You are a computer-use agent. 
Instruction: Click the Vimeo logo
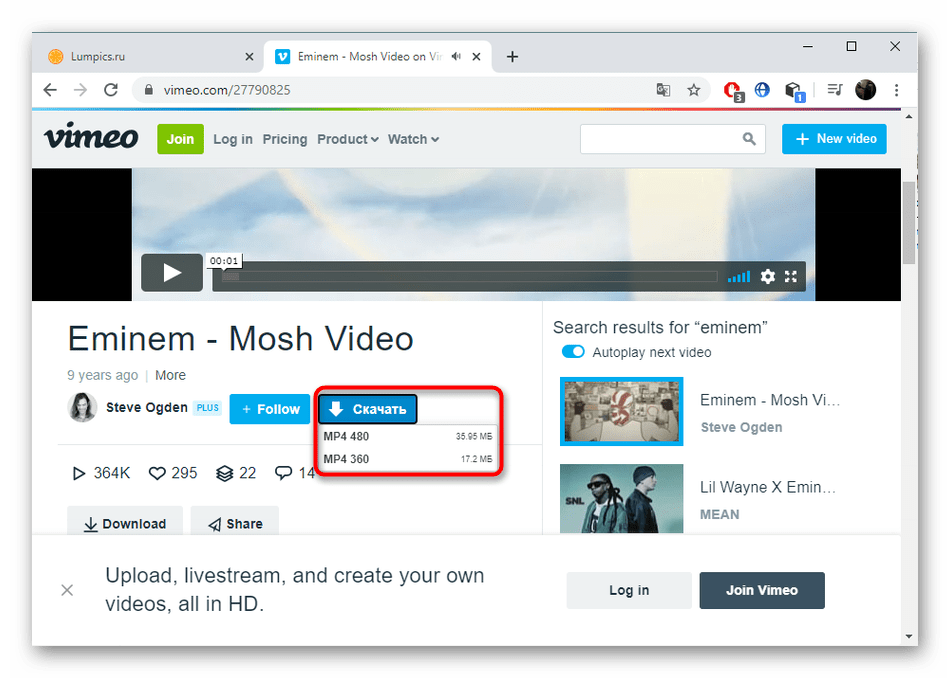[x=91, y=136]
